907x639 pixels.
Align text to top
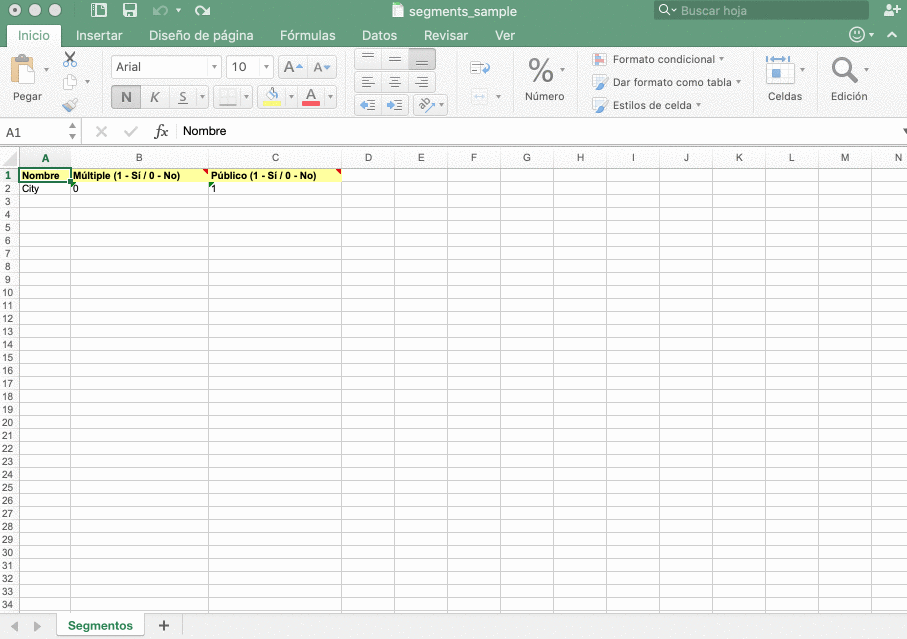368,59
